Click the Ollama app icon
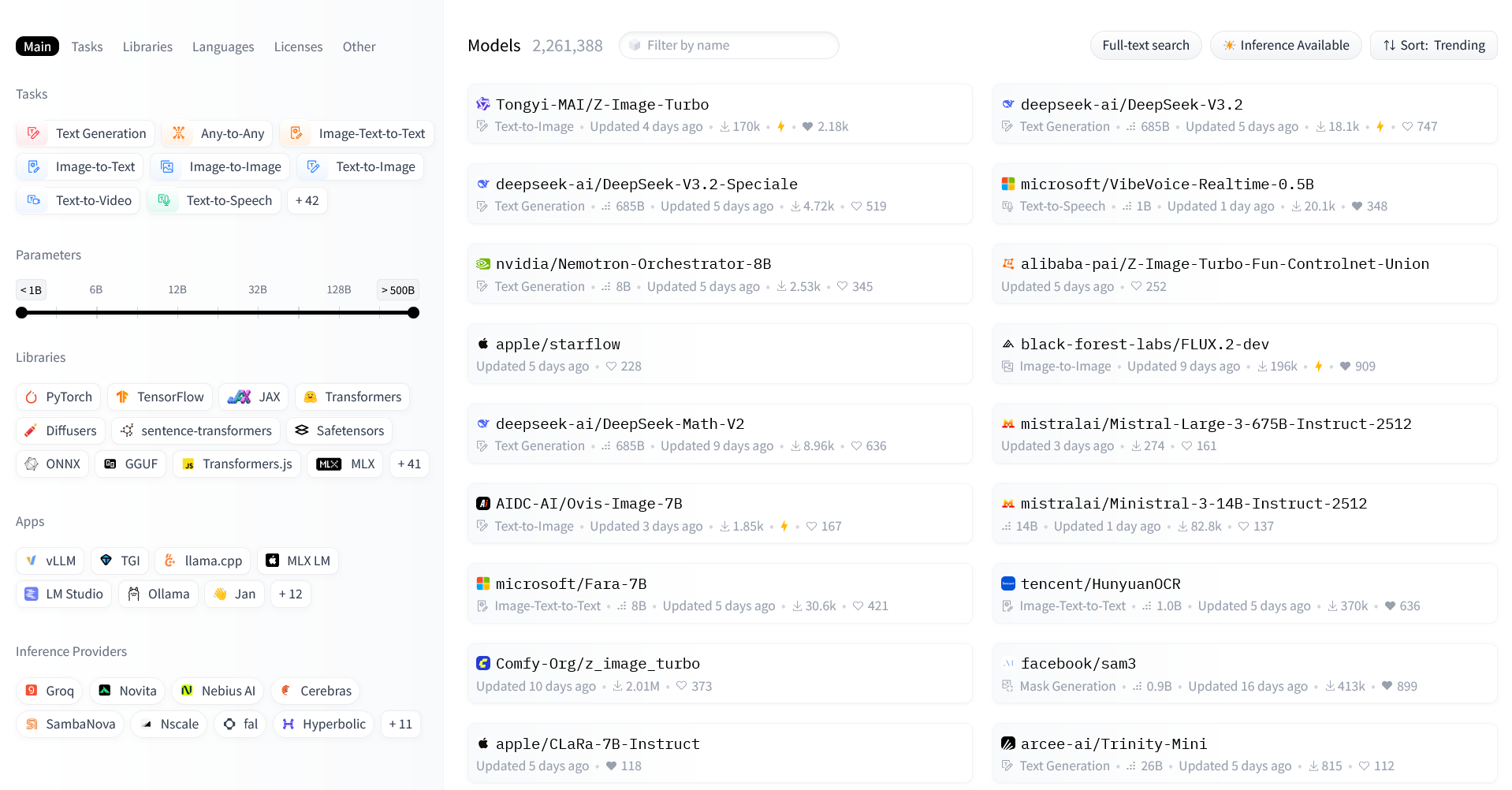 pyautogui.click(x=134, y=594)
